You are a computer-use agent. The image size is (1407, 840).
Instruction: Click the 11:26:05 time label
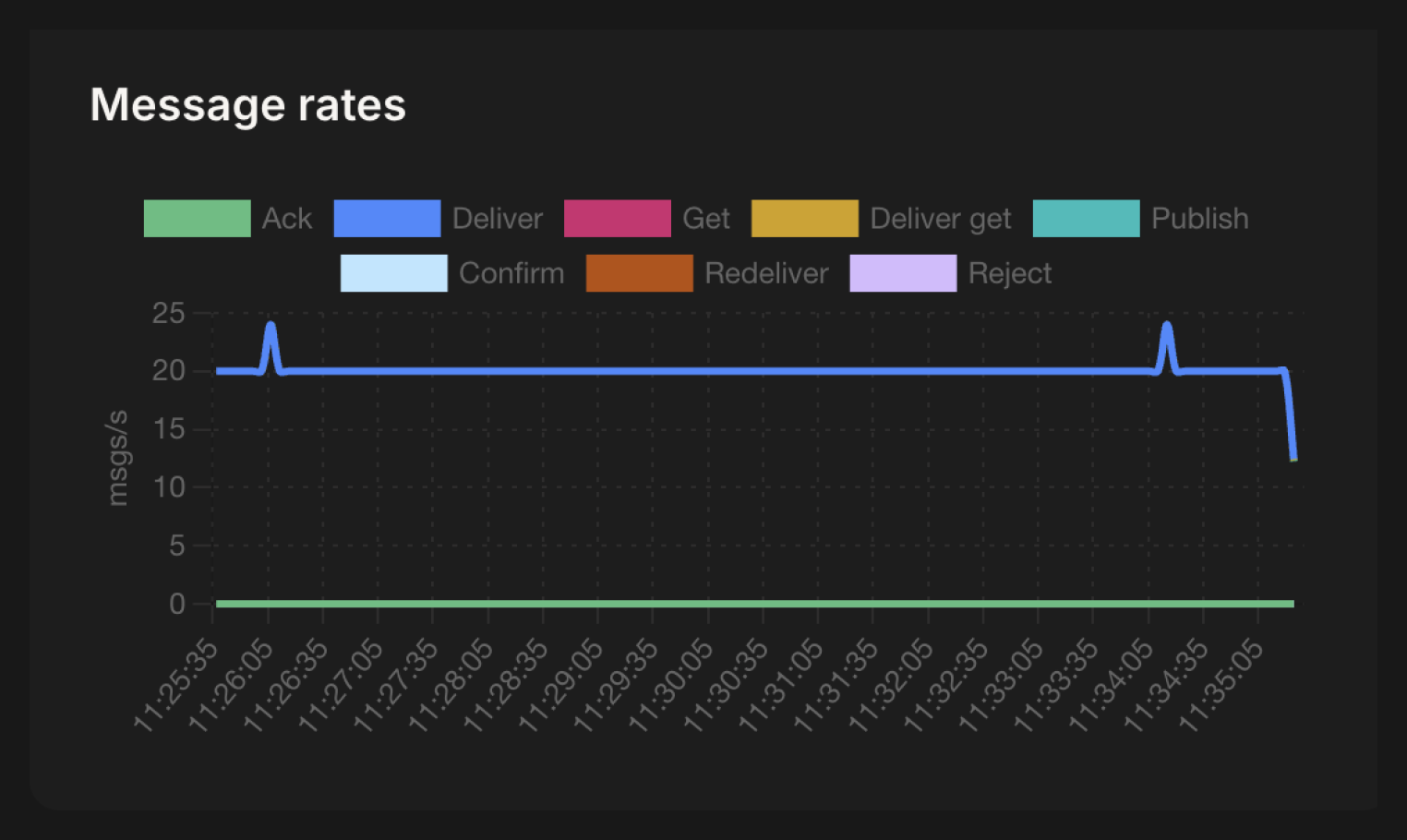[x=232, y=685]
